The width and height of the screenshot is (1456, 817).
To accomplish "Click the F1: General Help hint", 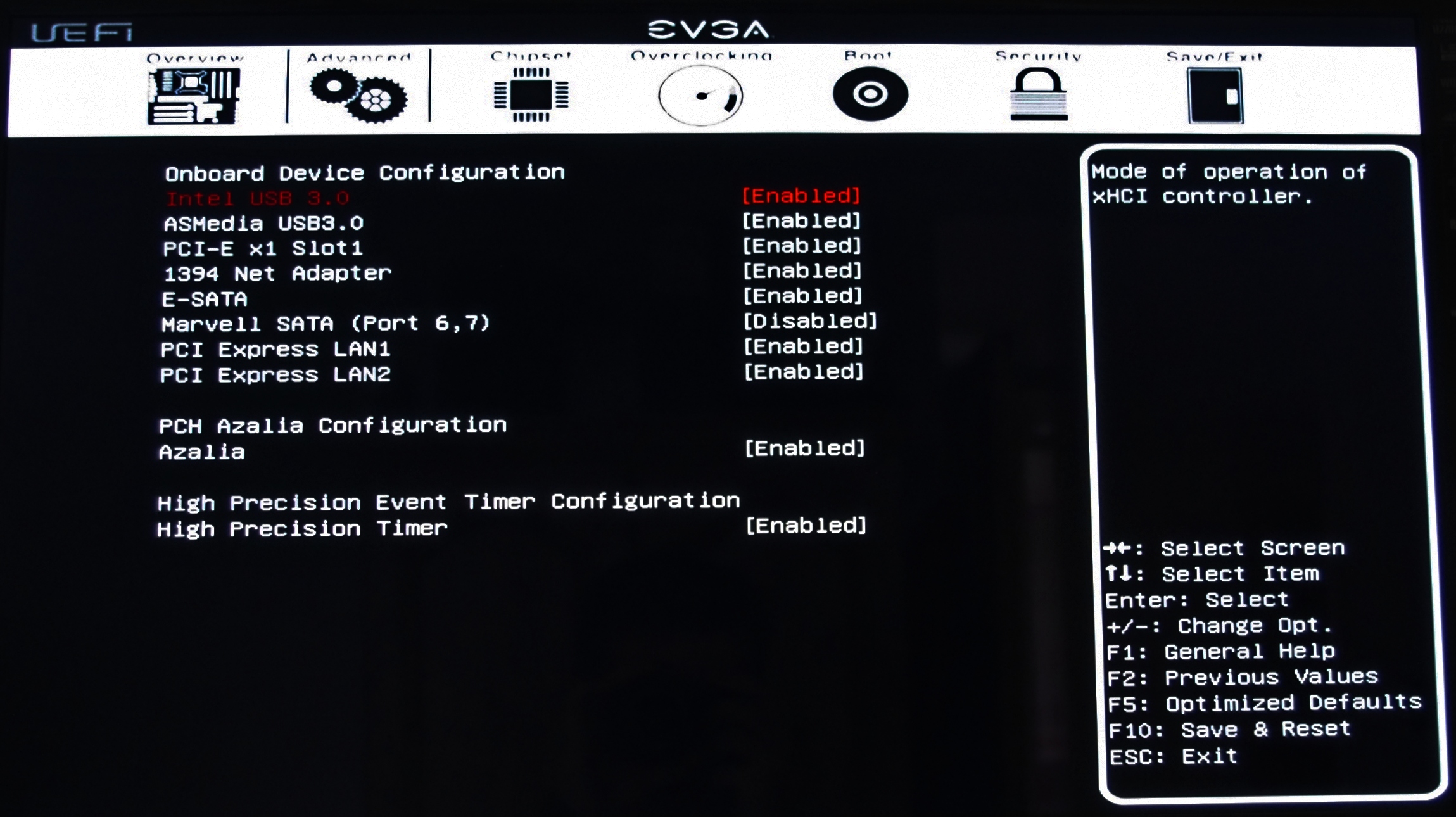I will click(x=1220, y=652).
